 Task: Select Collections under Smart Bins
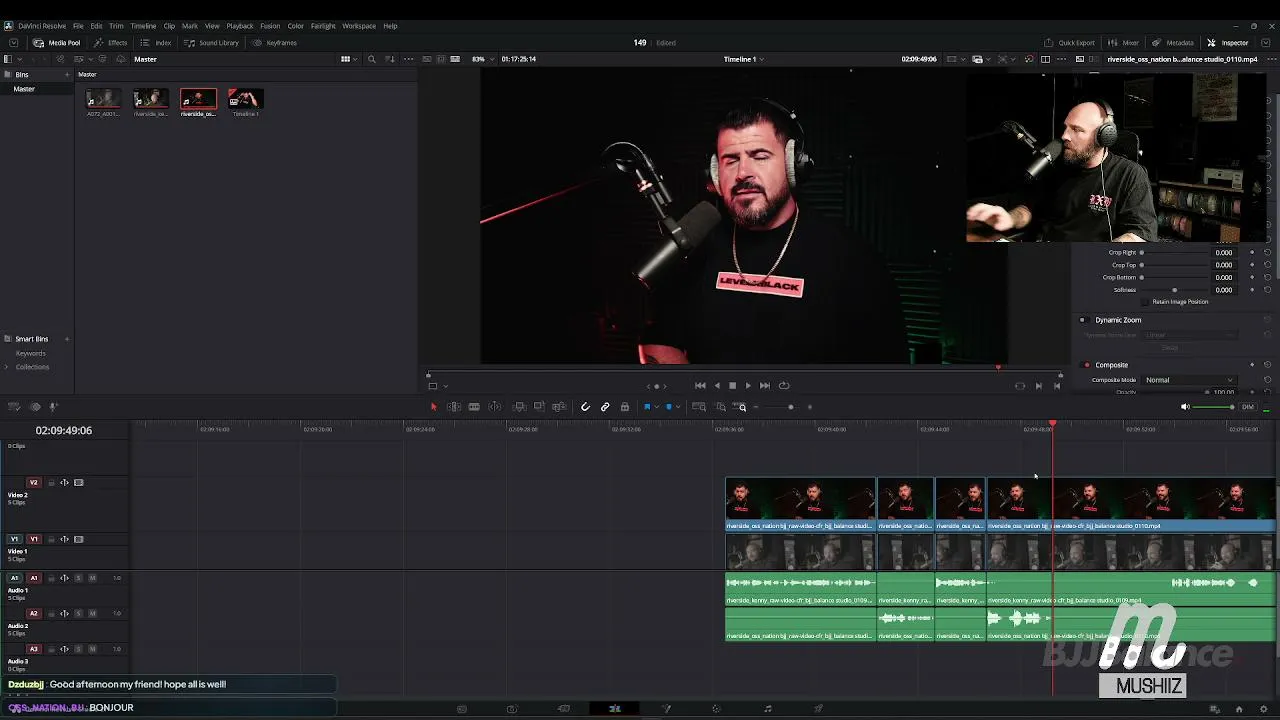(32, 367)
